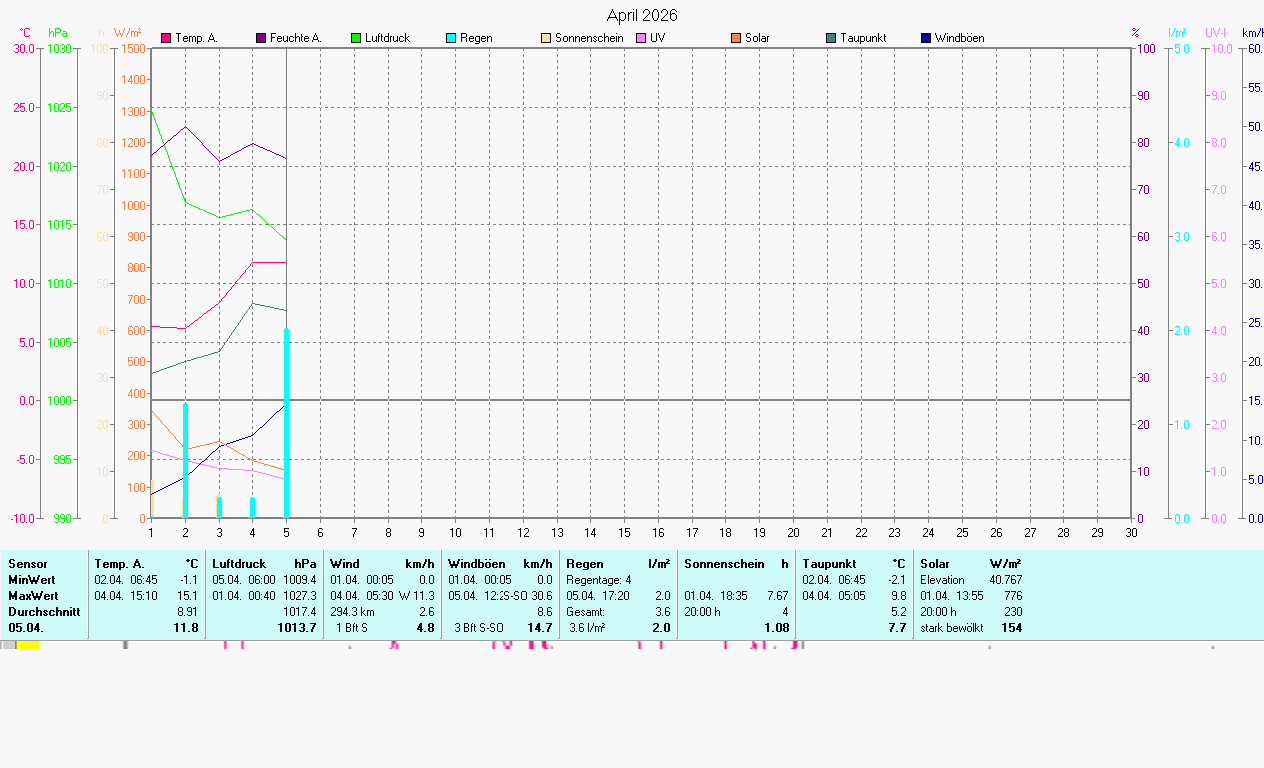Image resolution: width=1264 pixels, height=768 pixels.
Task: Click the dark blue Windböen legend swatch
Action: click(x=926, y=38)
